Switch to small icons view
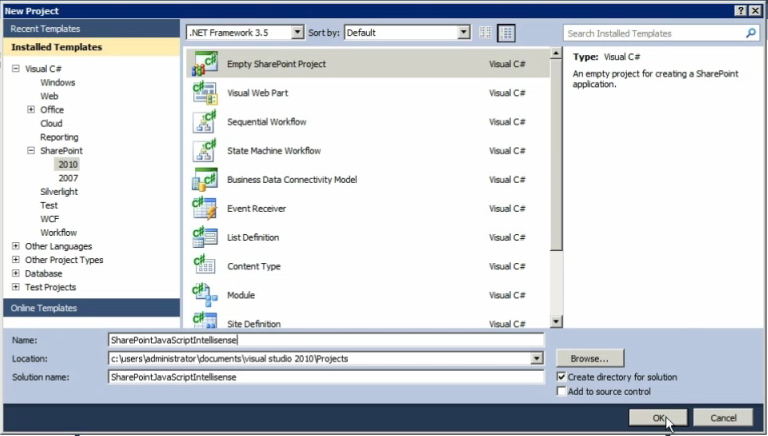Screen dimensions: 768x436 pos(485,33)
